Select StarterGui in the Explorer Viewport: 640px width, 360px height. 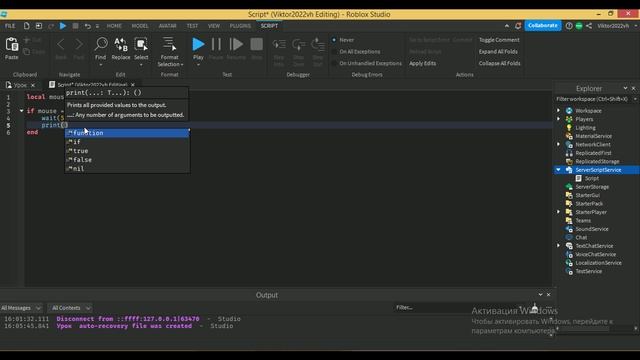(587, 195)
